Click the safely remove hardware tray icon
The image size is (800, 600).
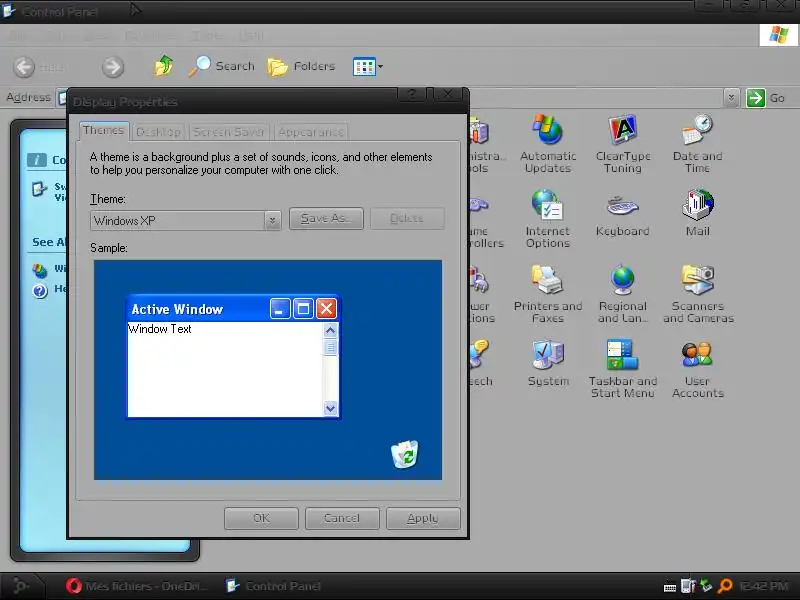point(706,586)
